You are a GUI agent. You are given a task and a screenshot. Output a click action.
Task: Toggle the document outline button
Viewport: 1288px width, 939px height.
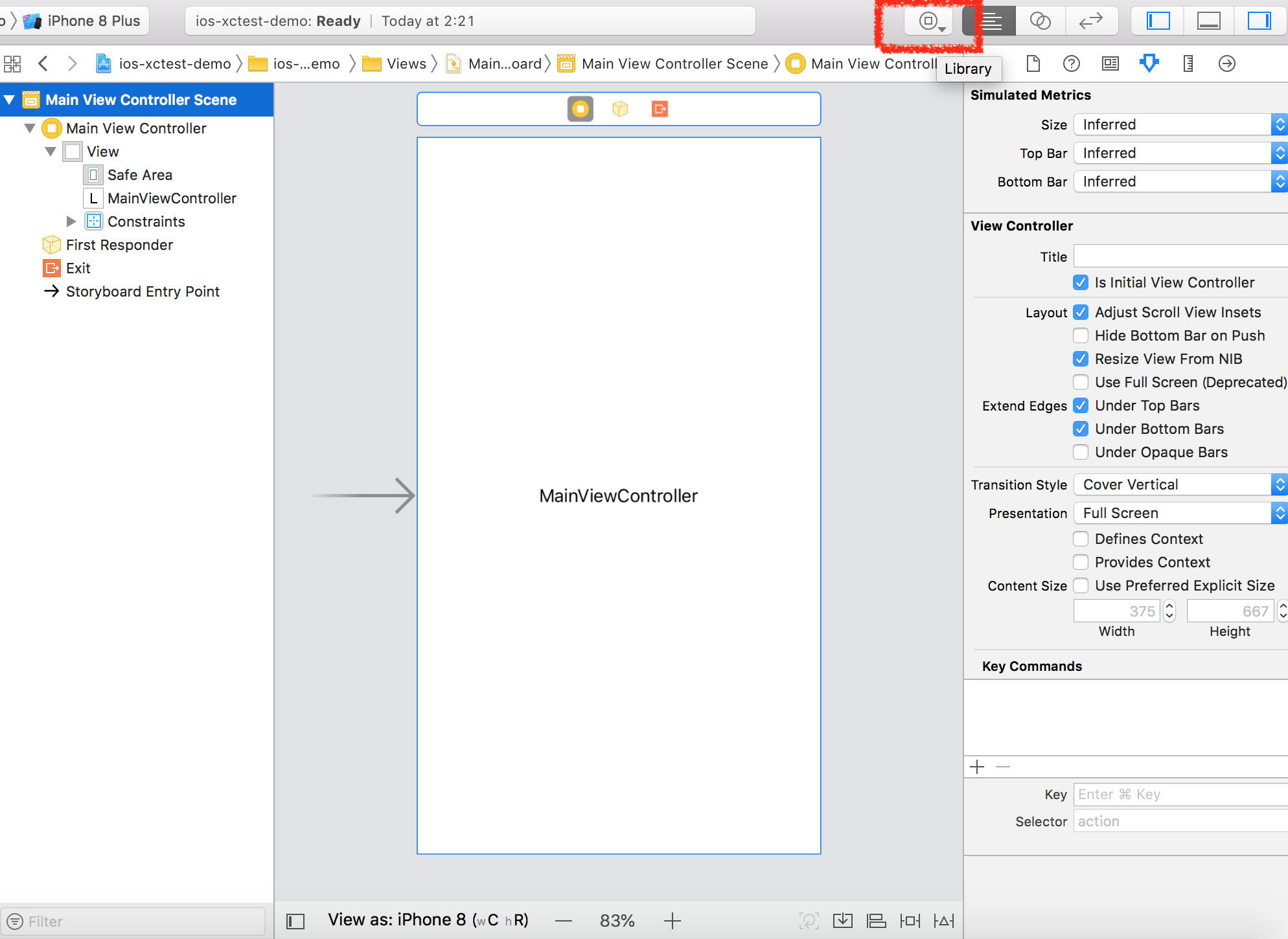click(x=295, y=921)
